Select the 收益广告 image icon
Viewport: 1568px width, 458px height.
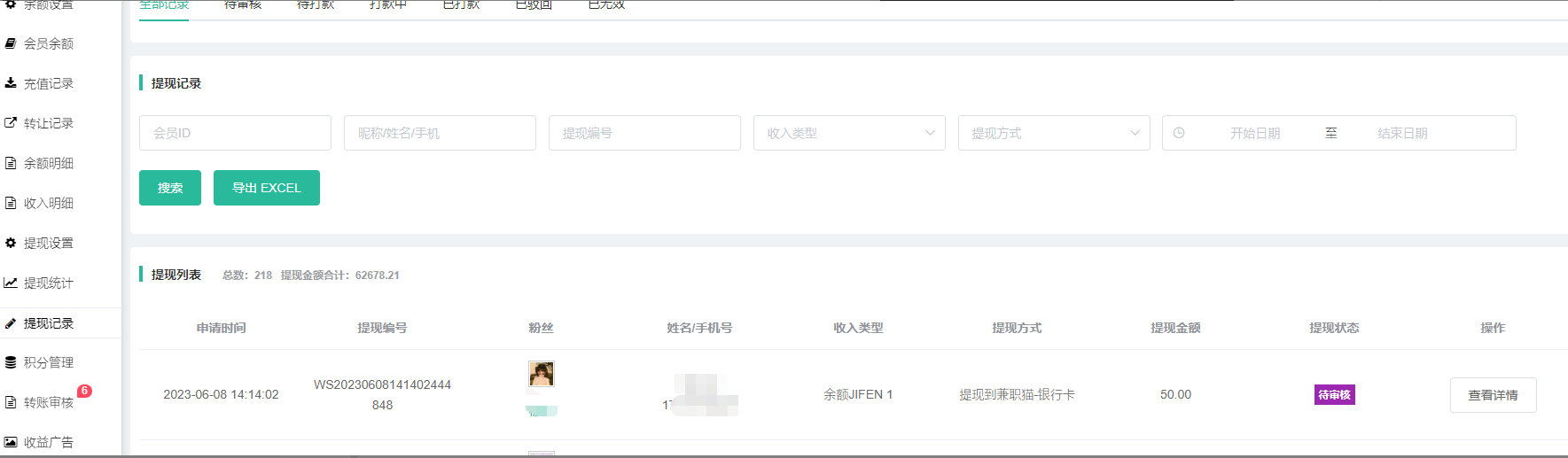pos(11,442)
